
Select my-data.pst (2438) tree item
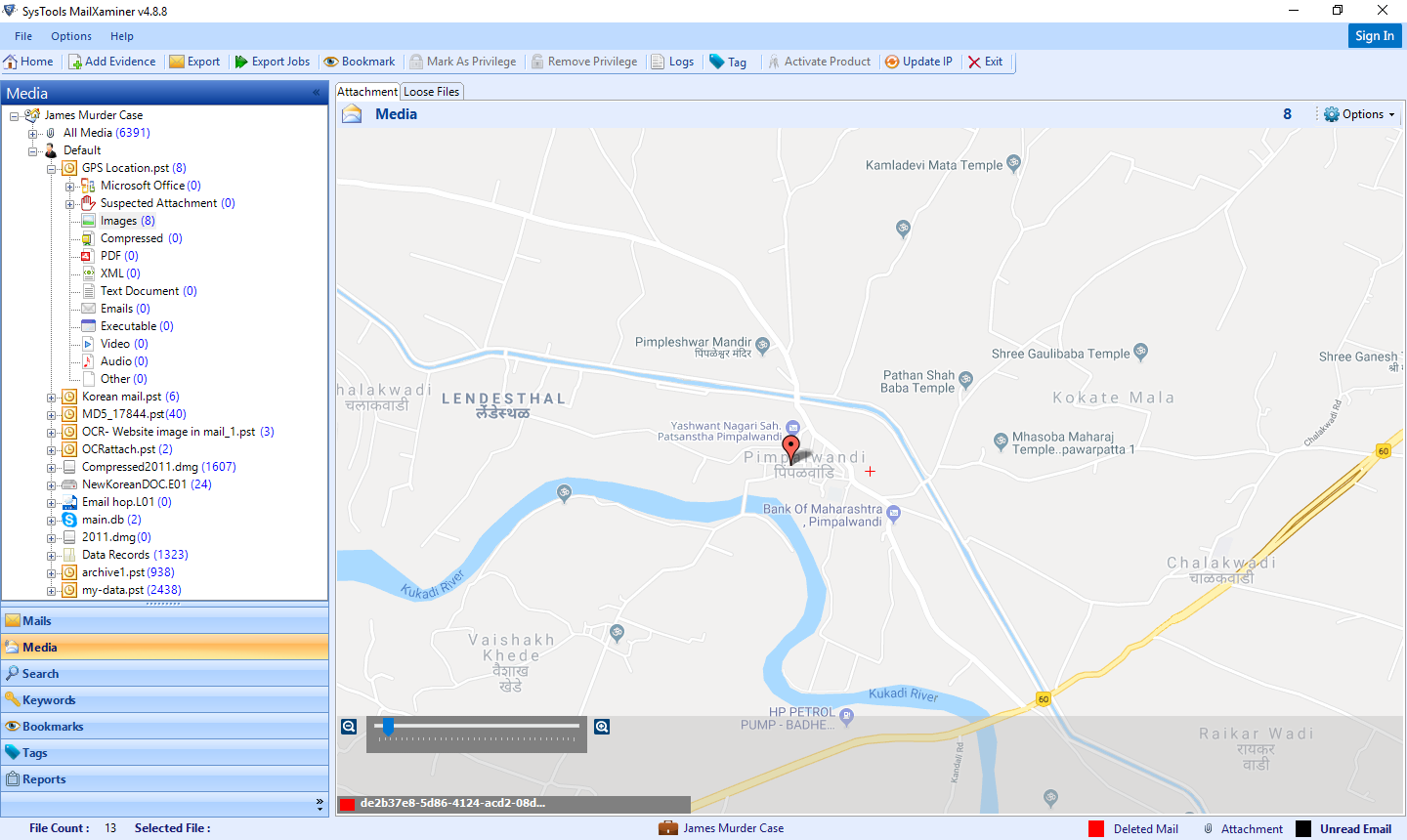132,590
